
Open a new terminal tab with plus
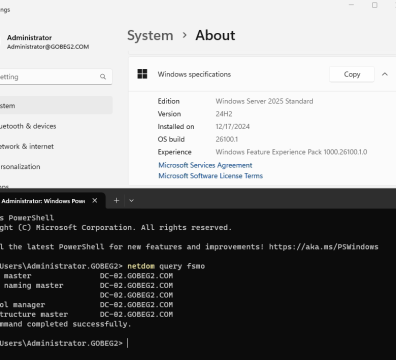[116, 201]
